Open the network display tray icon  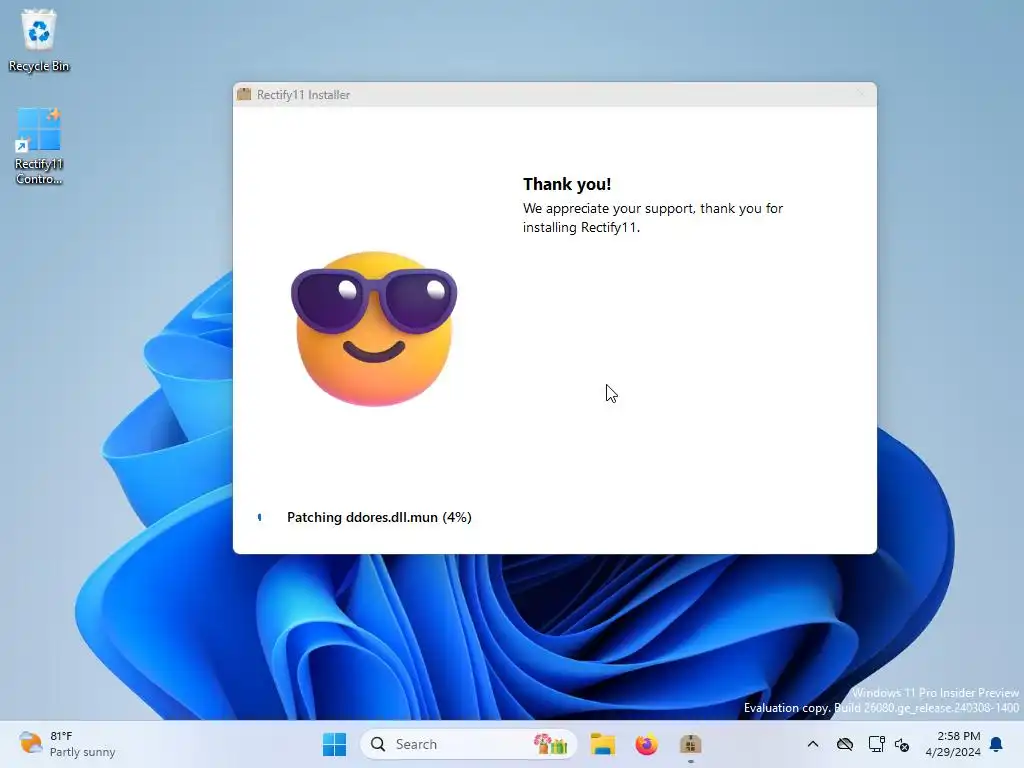876,744
